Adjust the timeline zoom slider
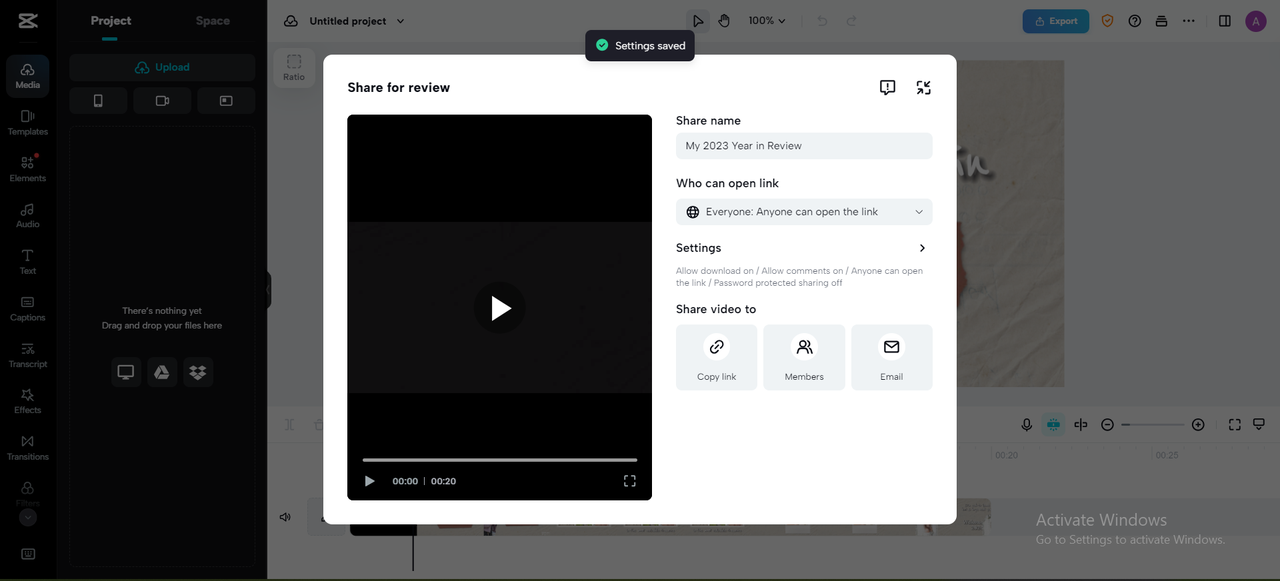 (x=1152, y=425)
